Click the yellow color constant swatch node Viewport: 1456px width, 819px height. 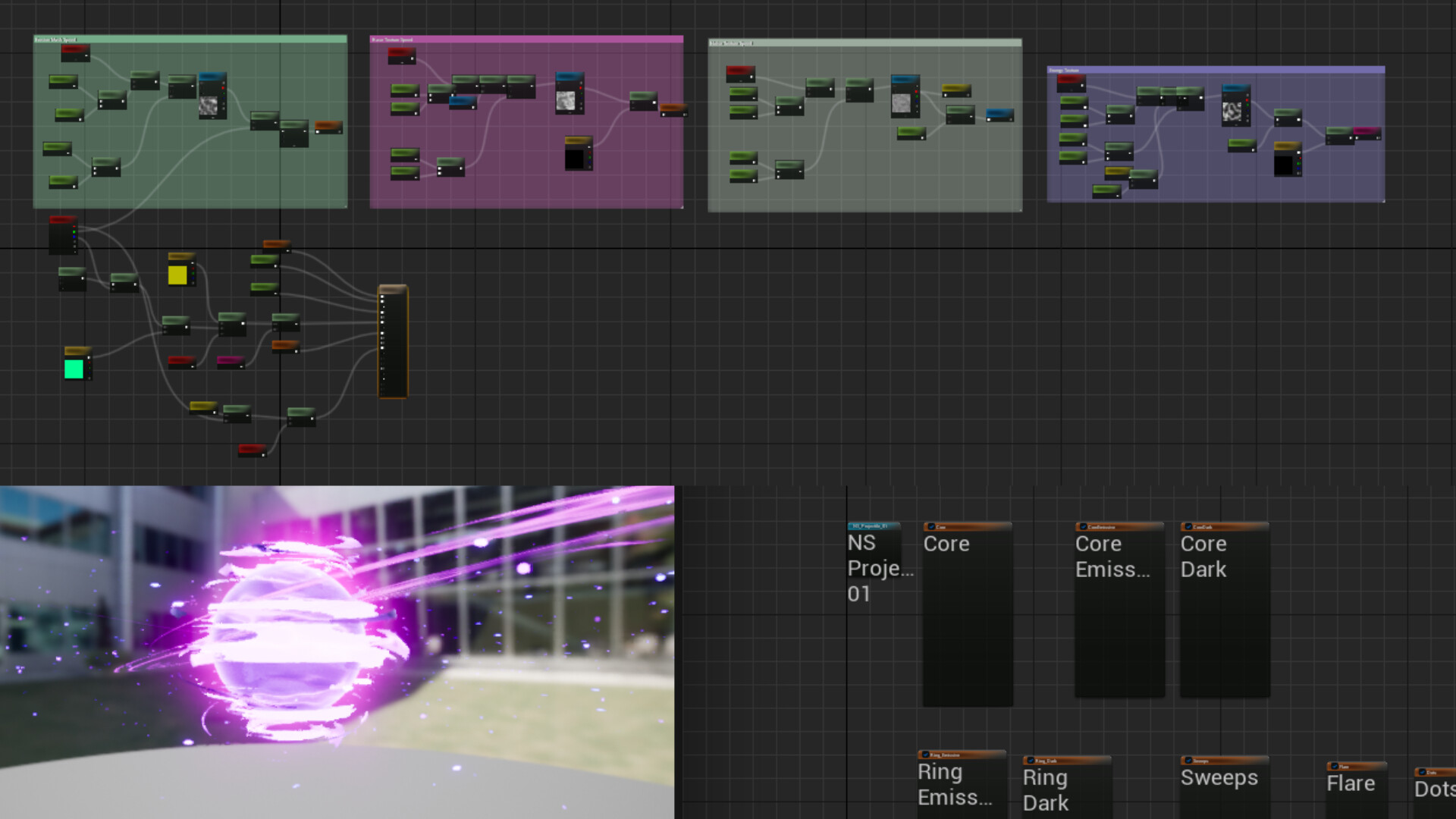pyautogui.click(x=177, y=275)
